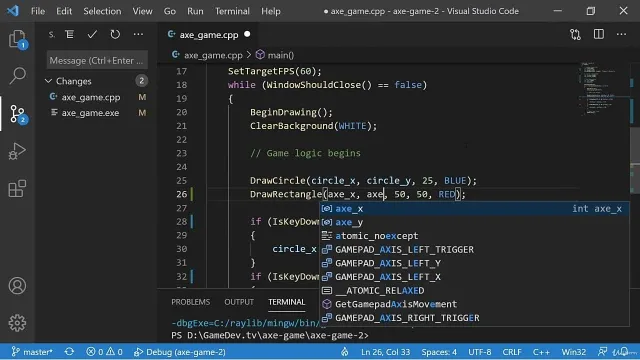640x360 pixels.
Task: Open the Selection menu
Action: pyautogui.click(x=102, y=11)
